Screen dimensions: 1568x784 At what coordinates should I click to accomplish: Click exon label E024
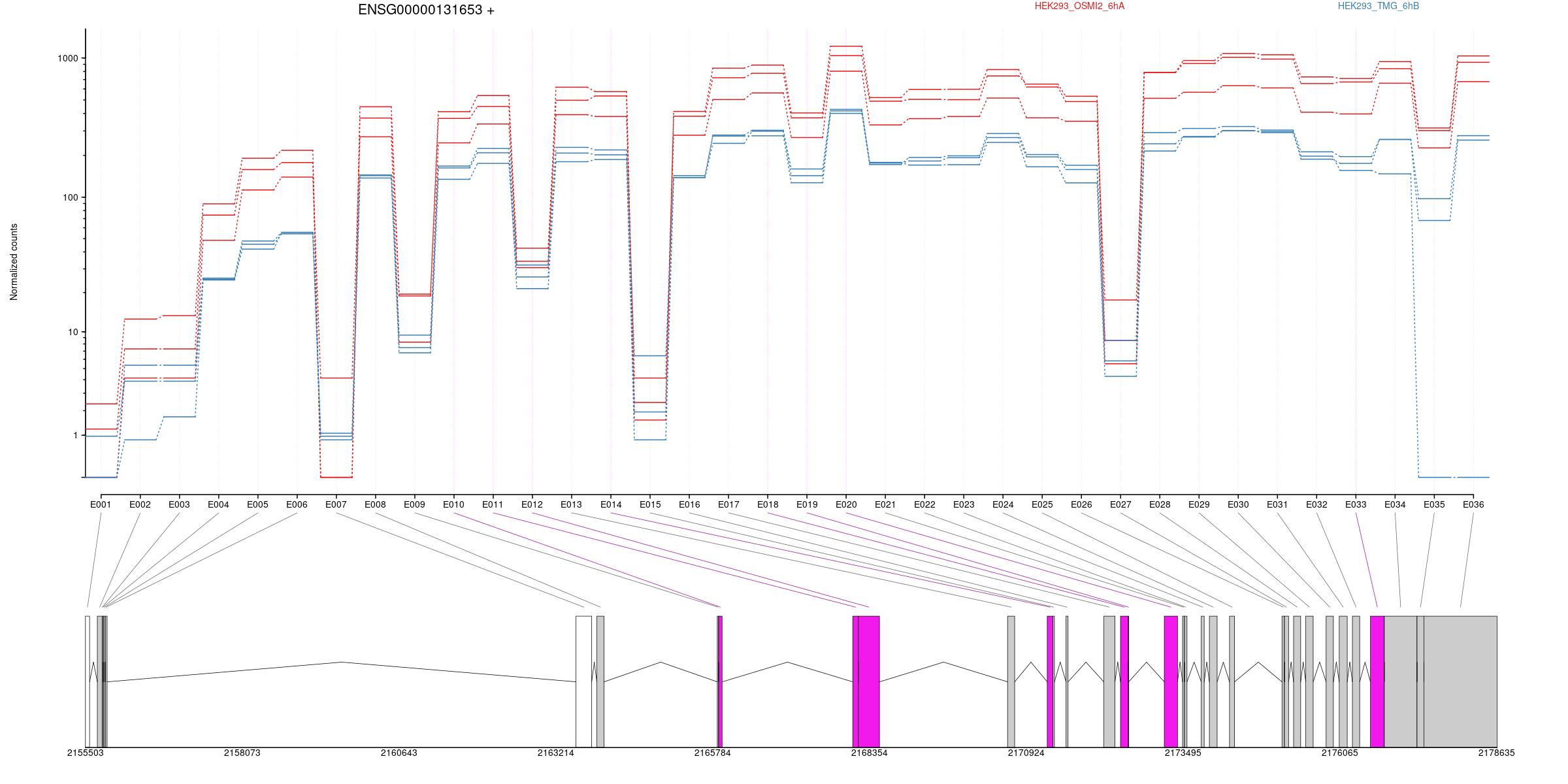pos(1003,504)
